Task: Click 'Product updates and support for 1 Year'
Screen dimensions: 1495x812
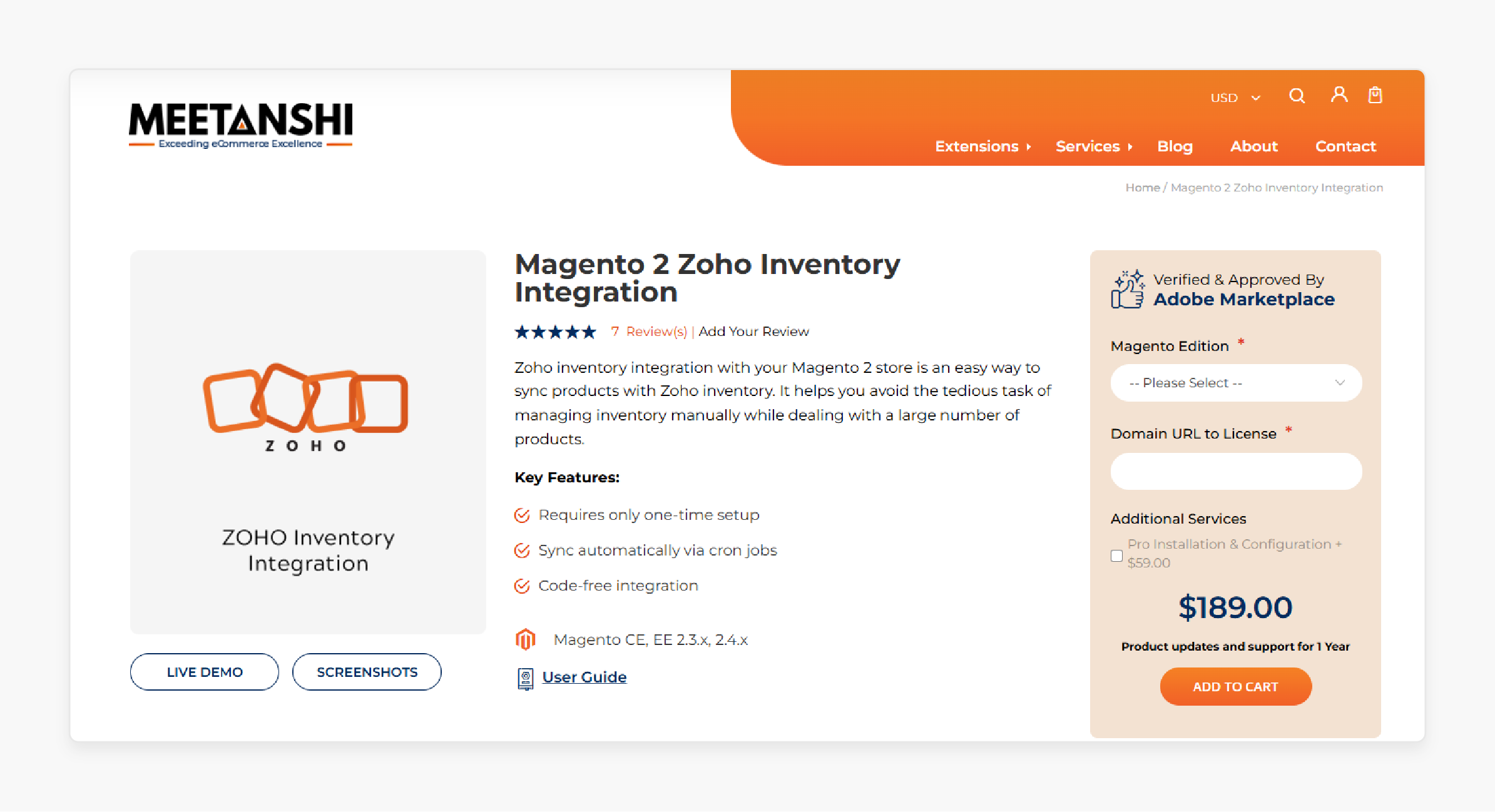Action: (x=1235, y=647)
